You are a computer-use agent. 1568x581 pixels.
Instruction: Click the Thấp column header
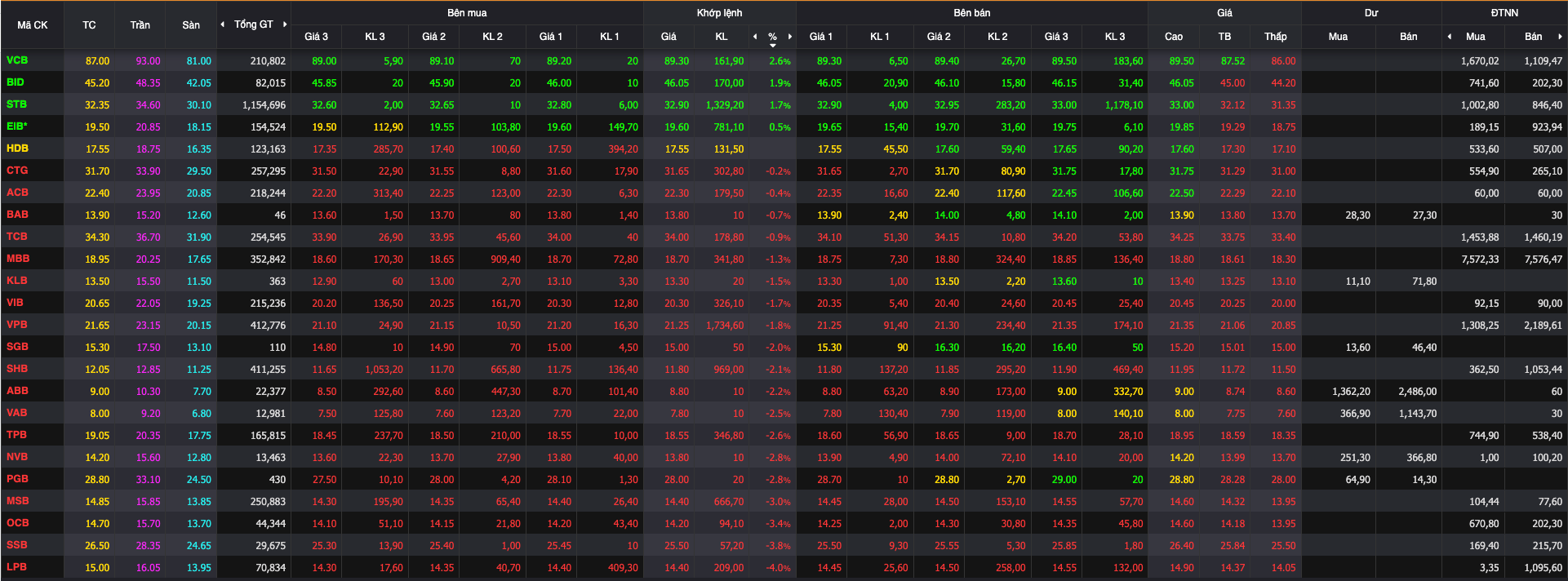coord(1276,37)
